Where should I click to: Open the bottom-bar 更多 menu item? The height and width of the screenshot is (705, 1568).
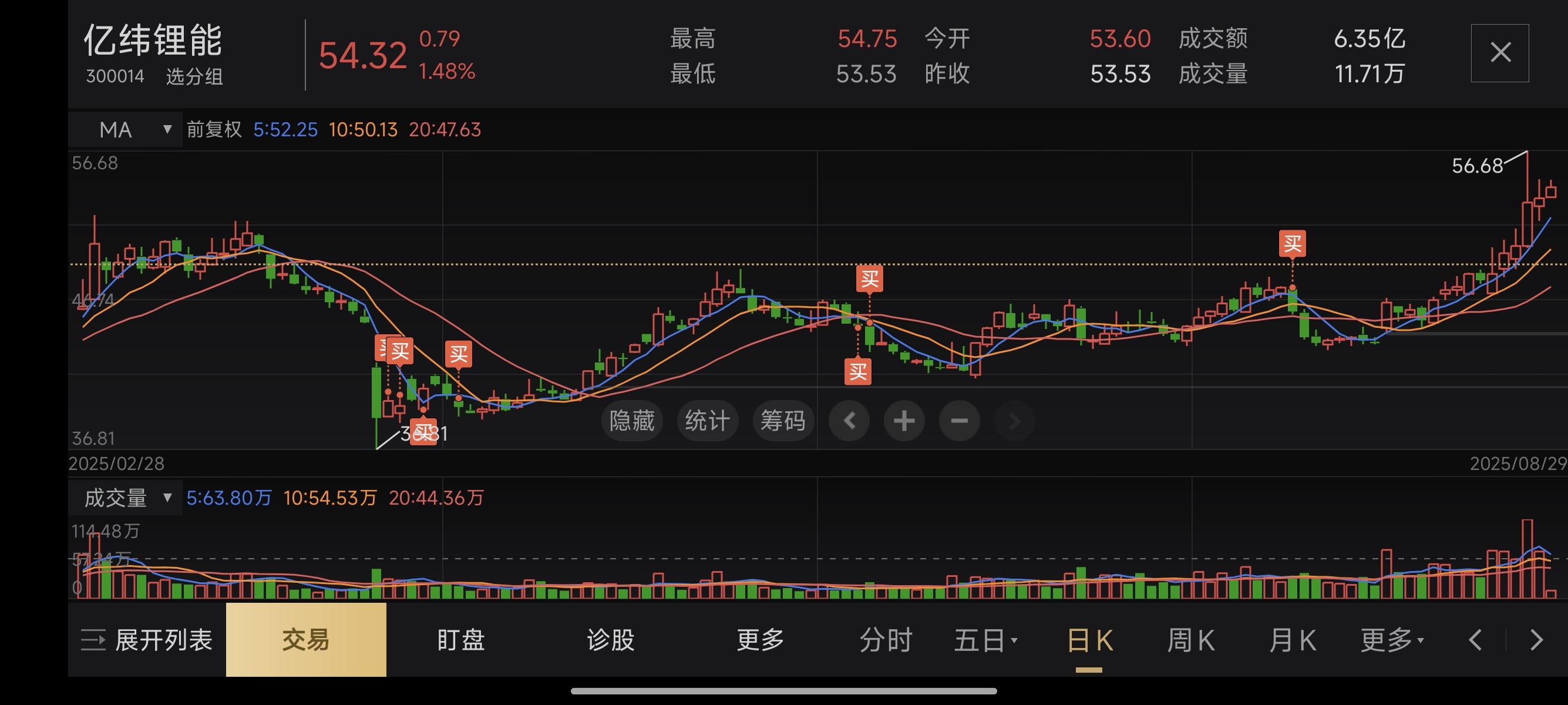761,640
